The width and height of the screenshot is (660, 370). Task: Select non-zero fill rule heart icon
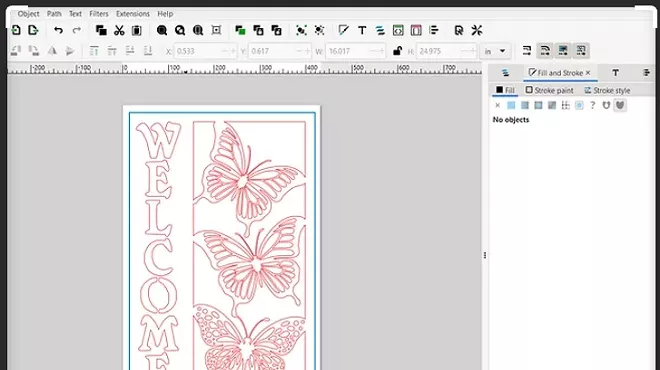620,105
